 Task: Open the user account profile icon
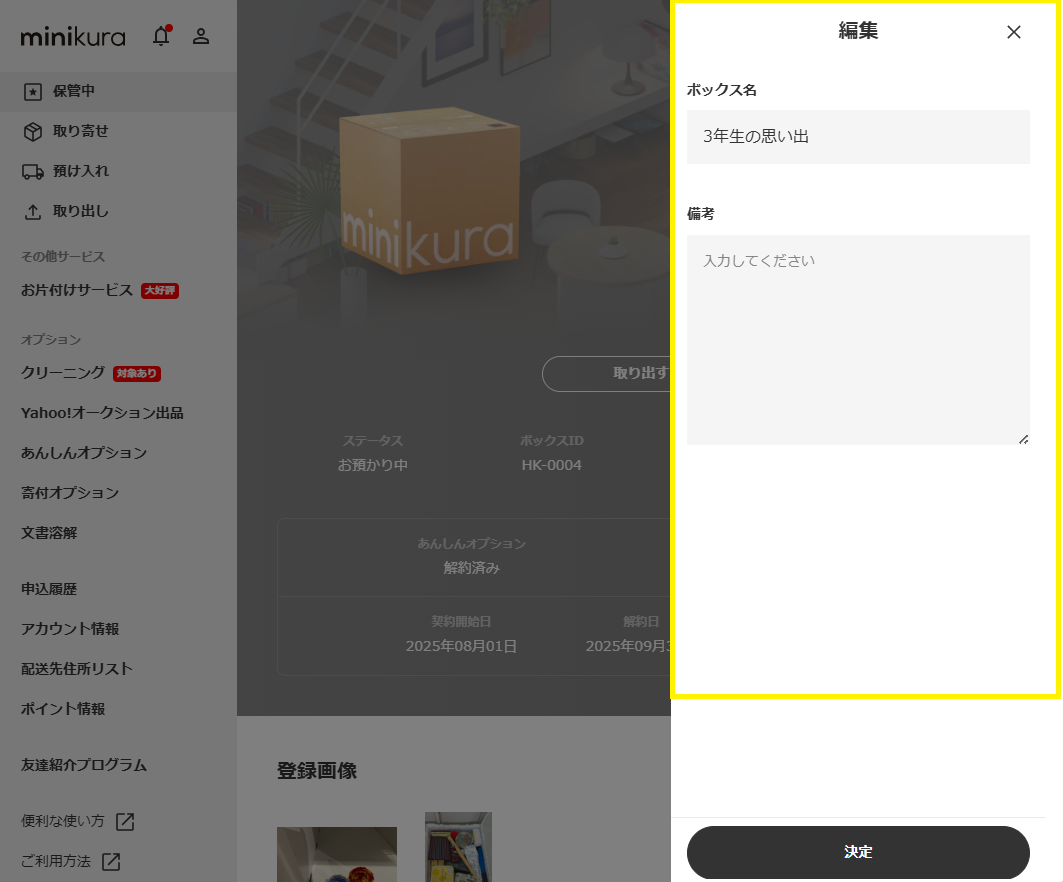(x=201, y=36)
